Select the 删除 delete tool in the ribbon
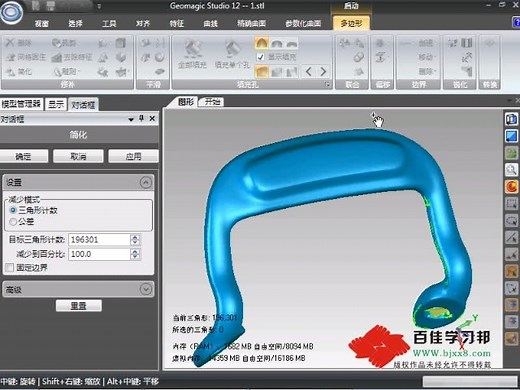This screenshot has height=390, width=520. 19,43
